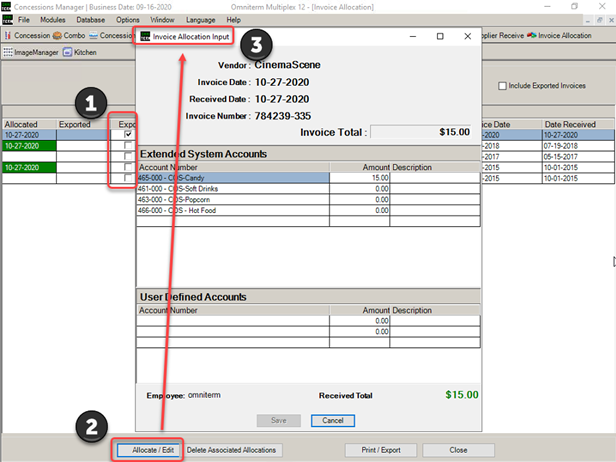This screenshot has width=616, height=462.
Task: Open Invoice Allocation from the toolbar
Action: [x=559, y=35]
